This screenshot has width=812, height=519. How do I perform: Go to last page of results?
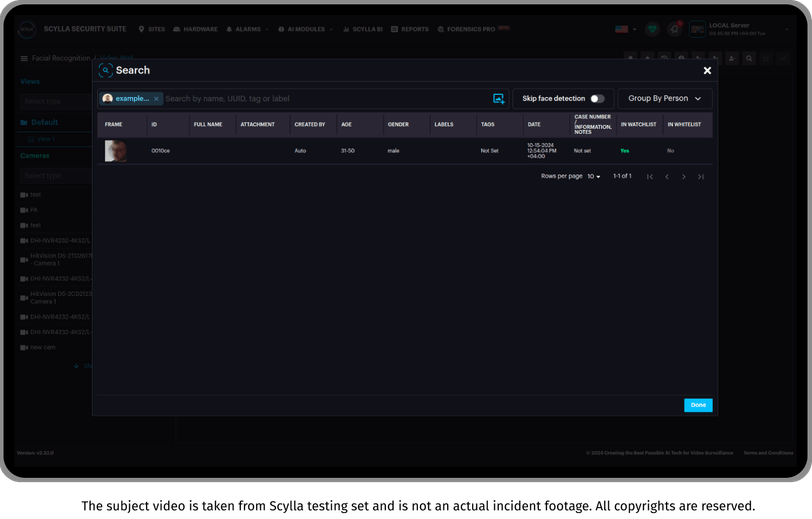click(x=701, y=177)
